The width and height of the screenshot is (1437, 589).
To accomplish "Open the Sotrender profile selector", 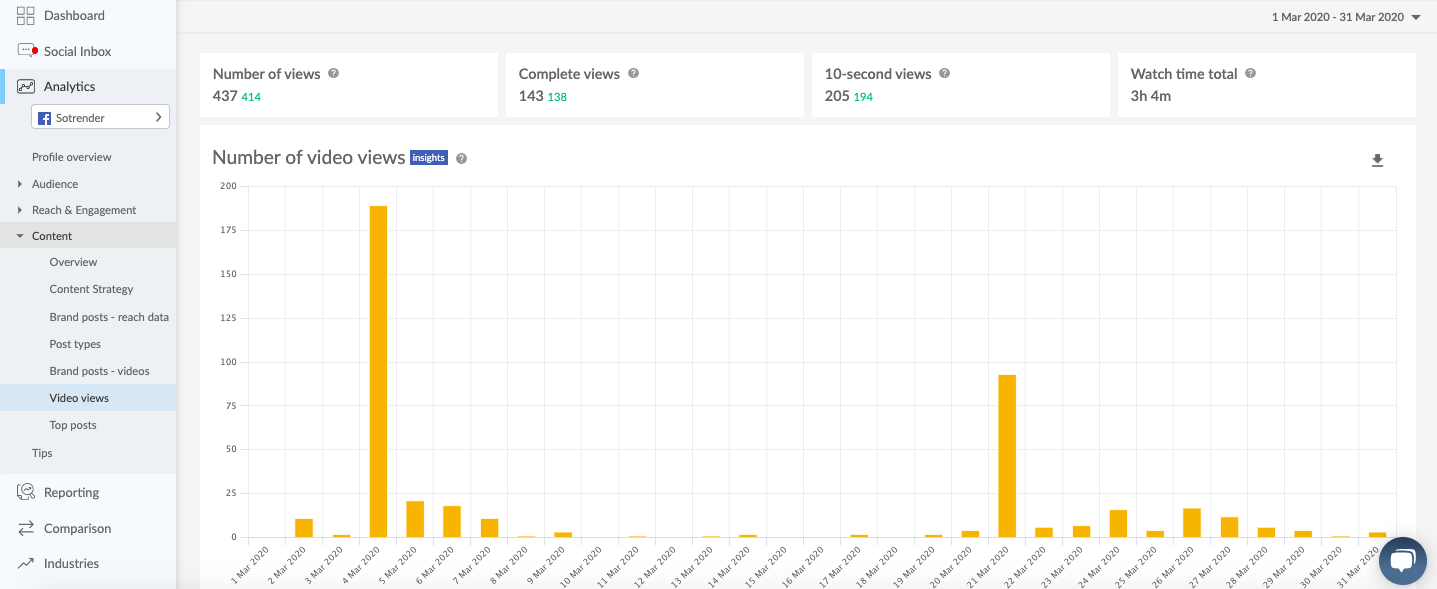I will (100, 118).
